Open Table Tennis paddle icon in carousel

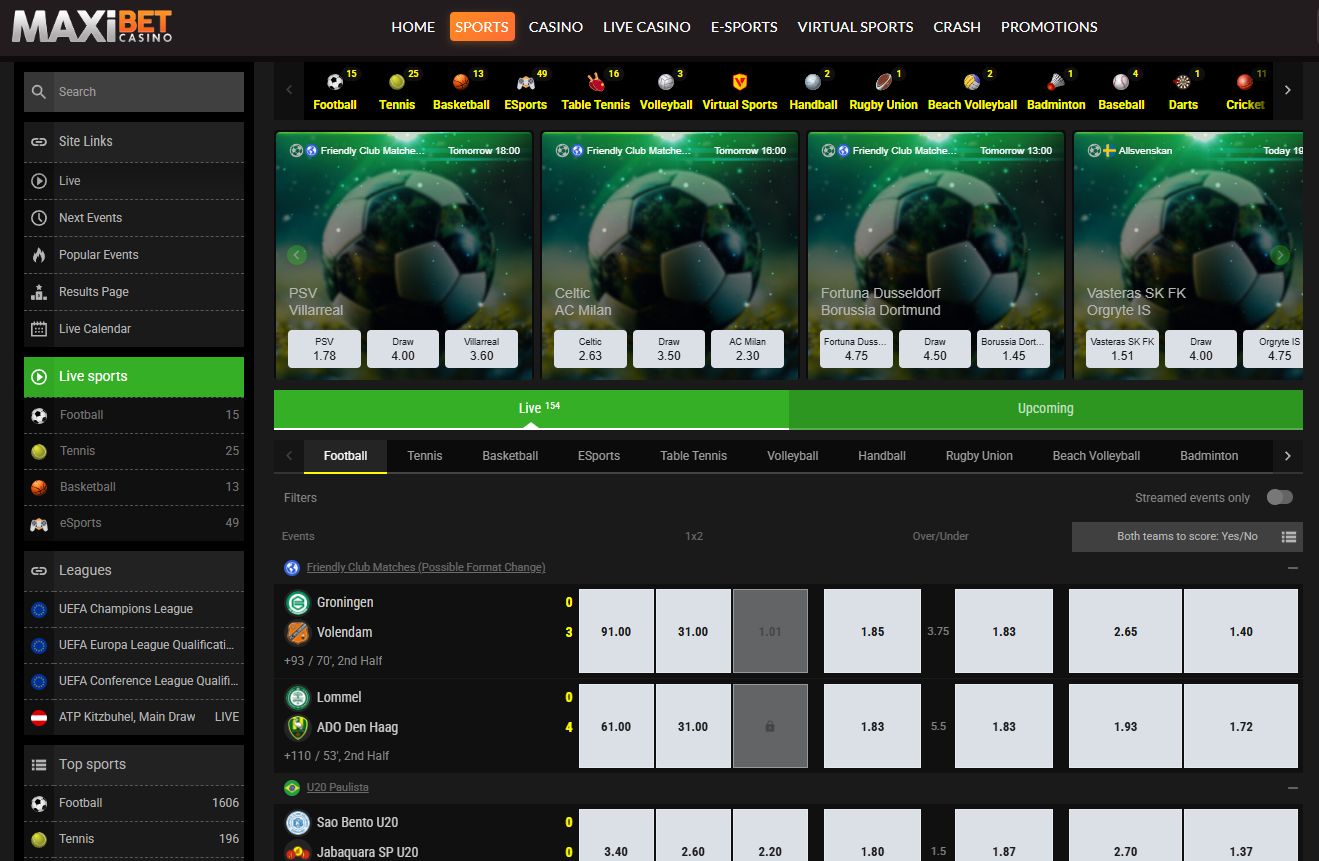[595, 83]
